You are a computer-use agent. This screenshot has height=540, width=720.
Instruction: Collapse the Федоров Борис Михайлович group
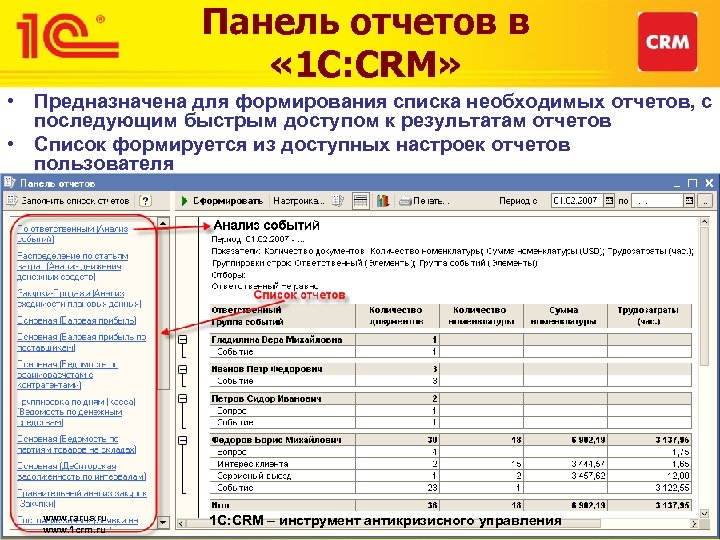(183, 440)
